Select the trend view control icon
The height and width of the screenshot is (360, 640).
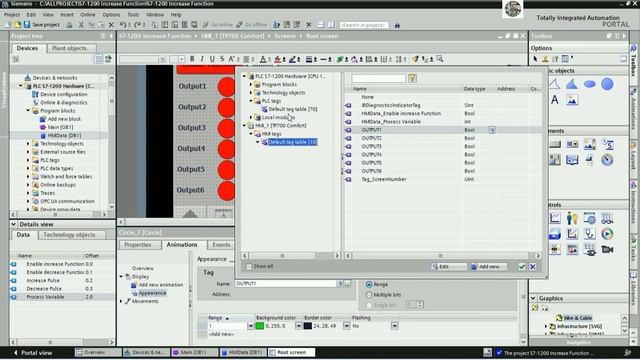[x=555, y=218]
